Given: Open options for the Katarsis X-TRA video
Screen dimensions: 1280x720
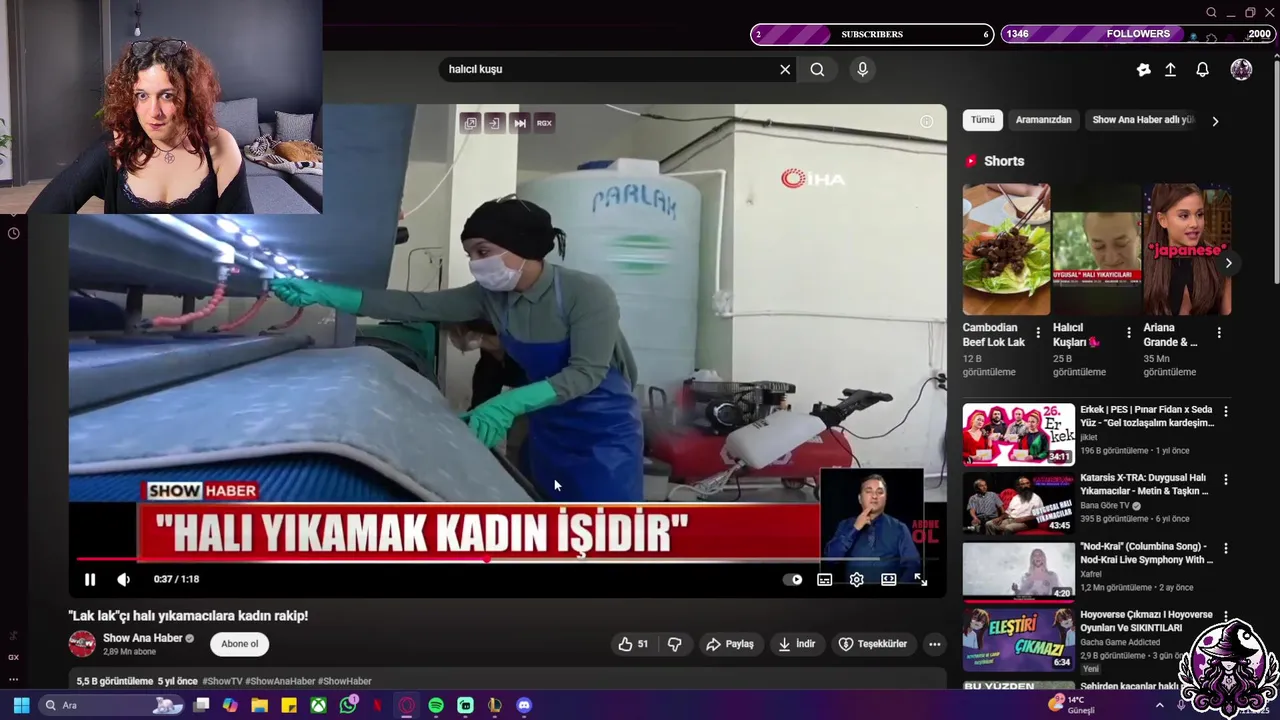Looking at the screenshot, I should click(1226, 480).
